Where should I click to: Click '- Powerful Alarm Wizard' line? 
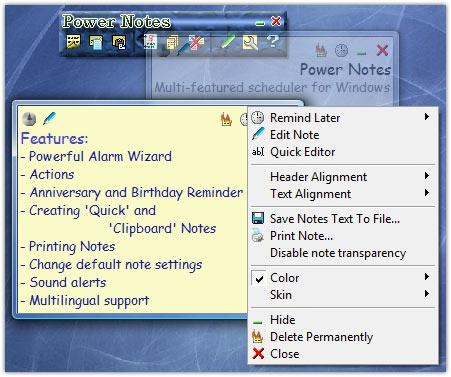(96, 156)
